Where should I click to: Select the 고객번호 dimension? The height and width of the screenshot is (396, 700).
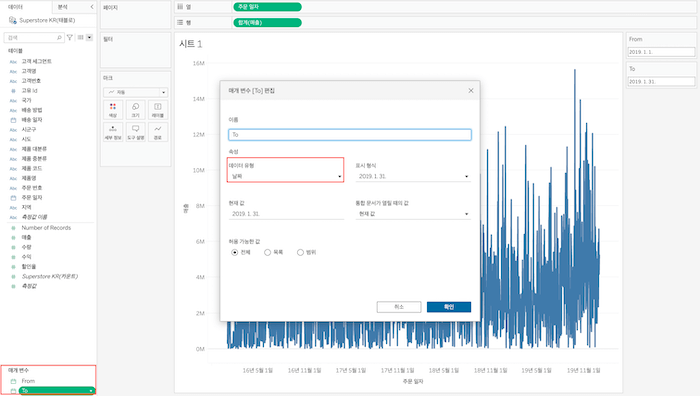point(31,81)
